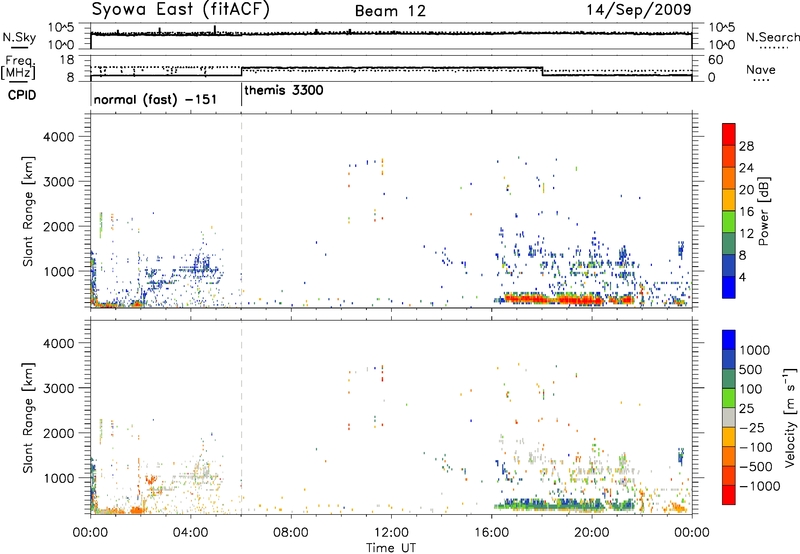Click the red top segment of Power colorbar
Image resolution: width=800 pixels, height=554 pixels.
click(729, 134)
